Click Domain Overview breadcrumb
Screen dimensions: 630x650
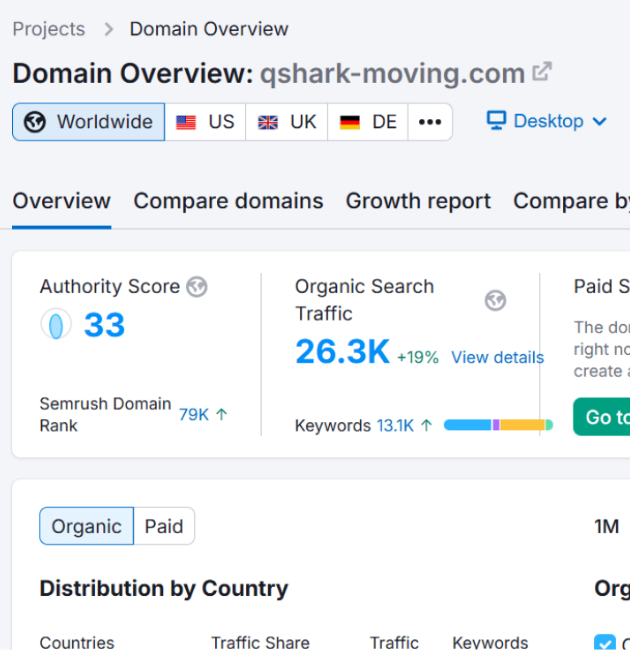tap(209, 29)
